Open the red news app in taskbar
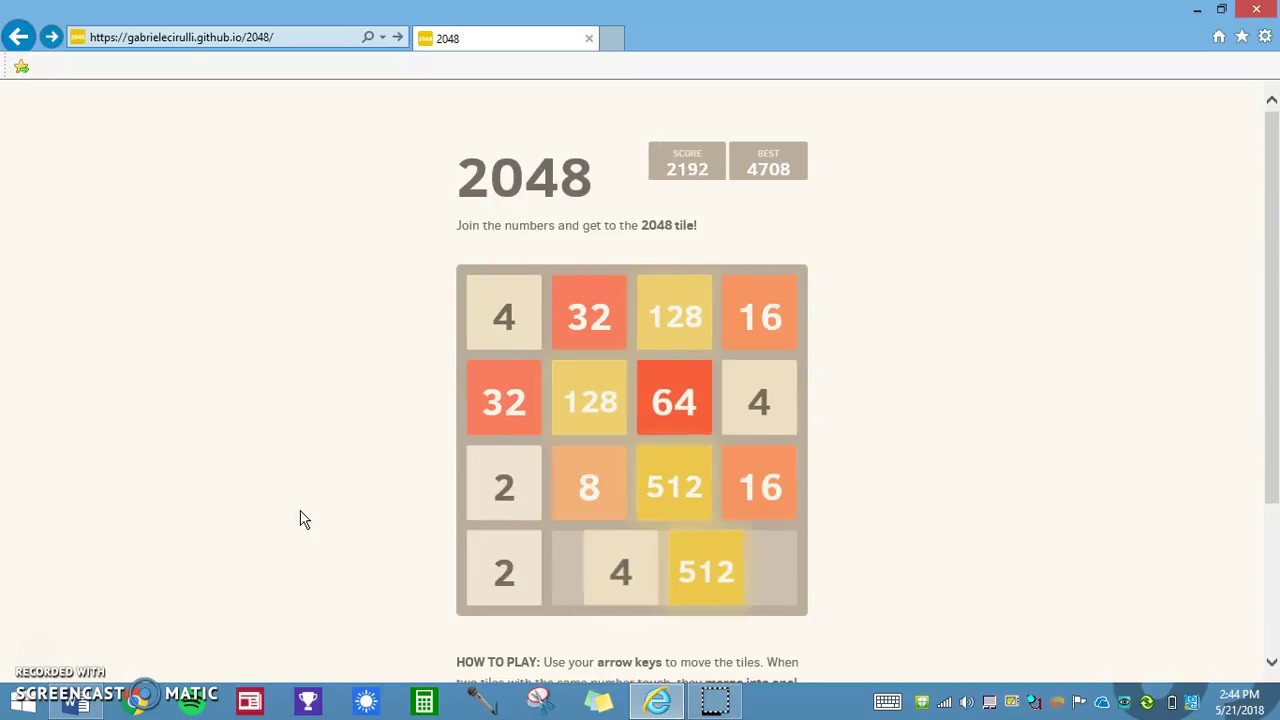 click(x=249, y=701)
